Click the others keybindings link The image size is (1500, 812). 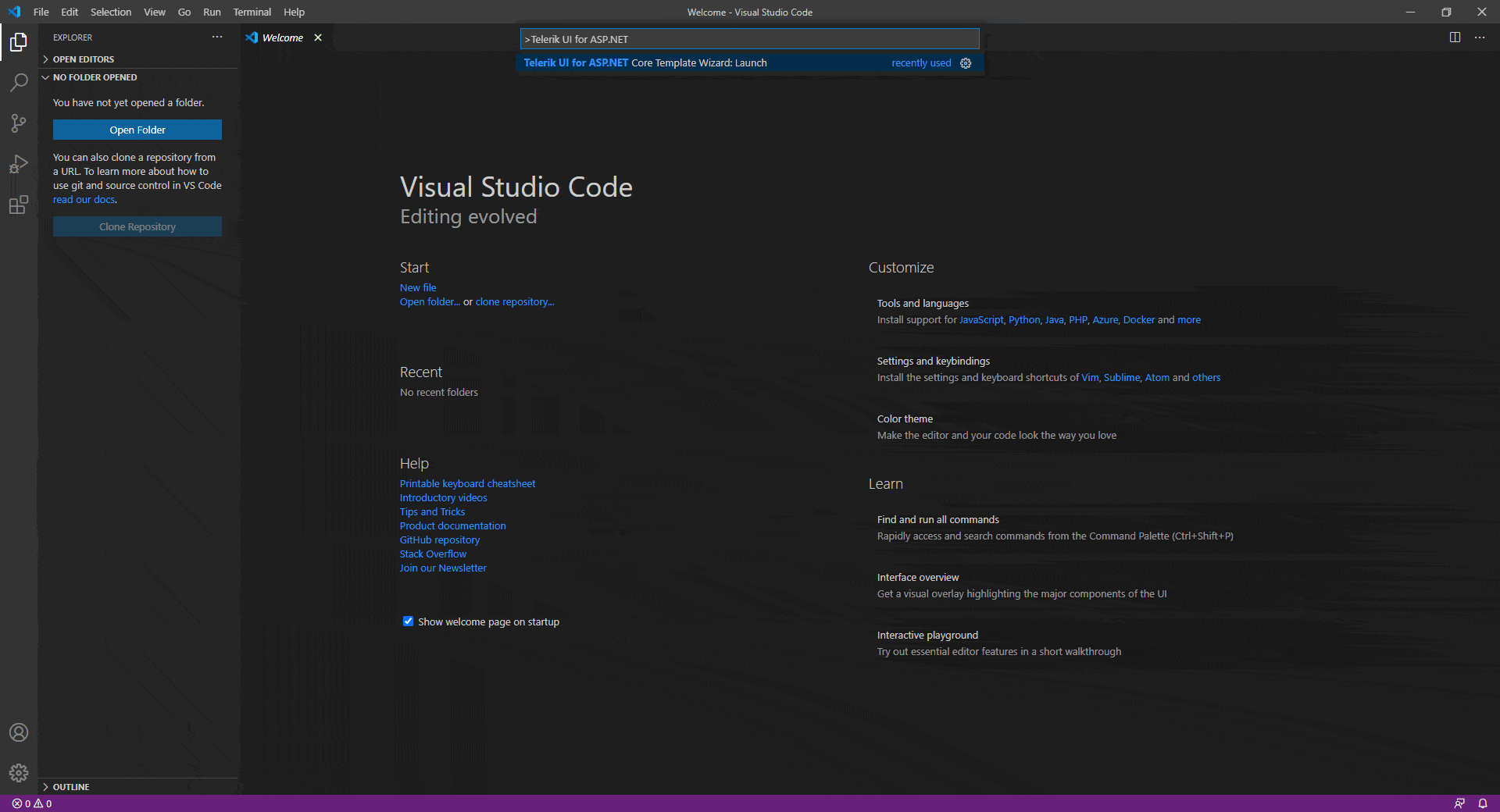[x=1206, y=378]
